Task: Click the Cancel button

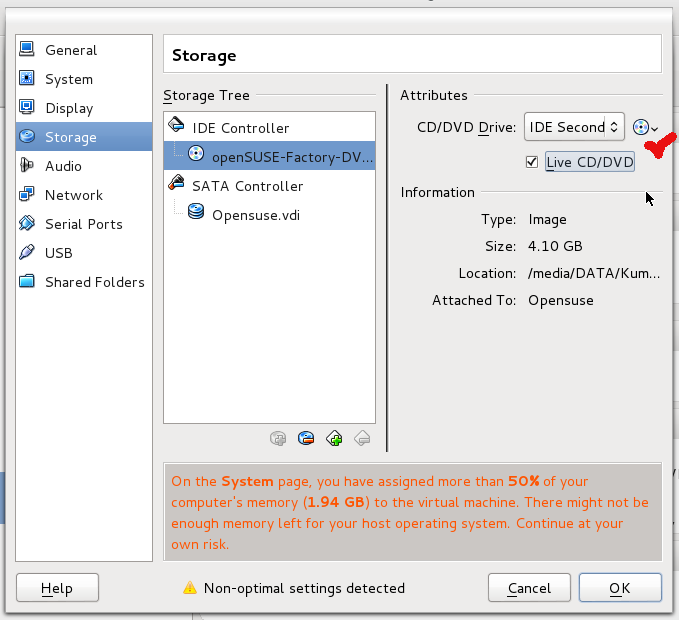Action: click(529, 588)
